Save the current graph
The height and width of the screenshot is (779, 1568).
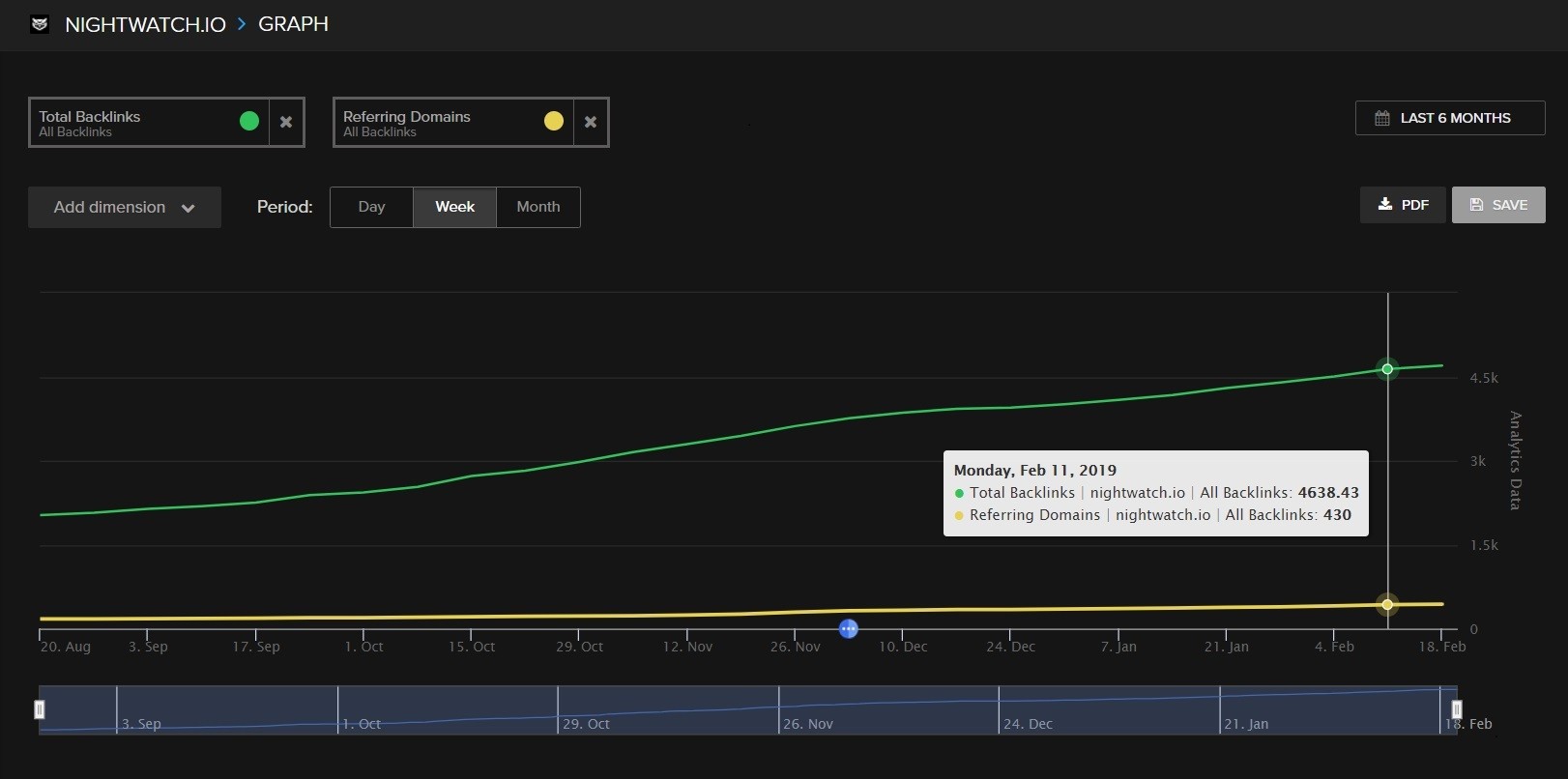point(1498,205)
